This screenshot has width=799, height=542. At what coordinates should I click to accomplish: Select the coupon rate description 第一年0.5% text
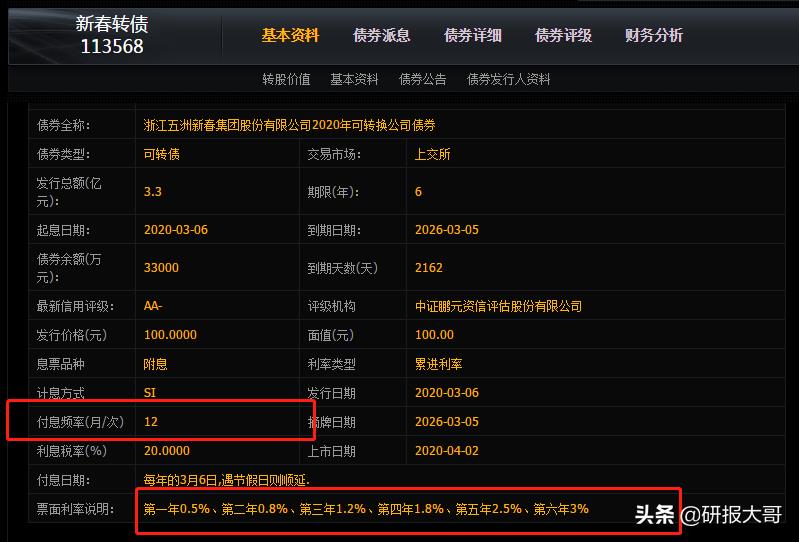[366, 509]
